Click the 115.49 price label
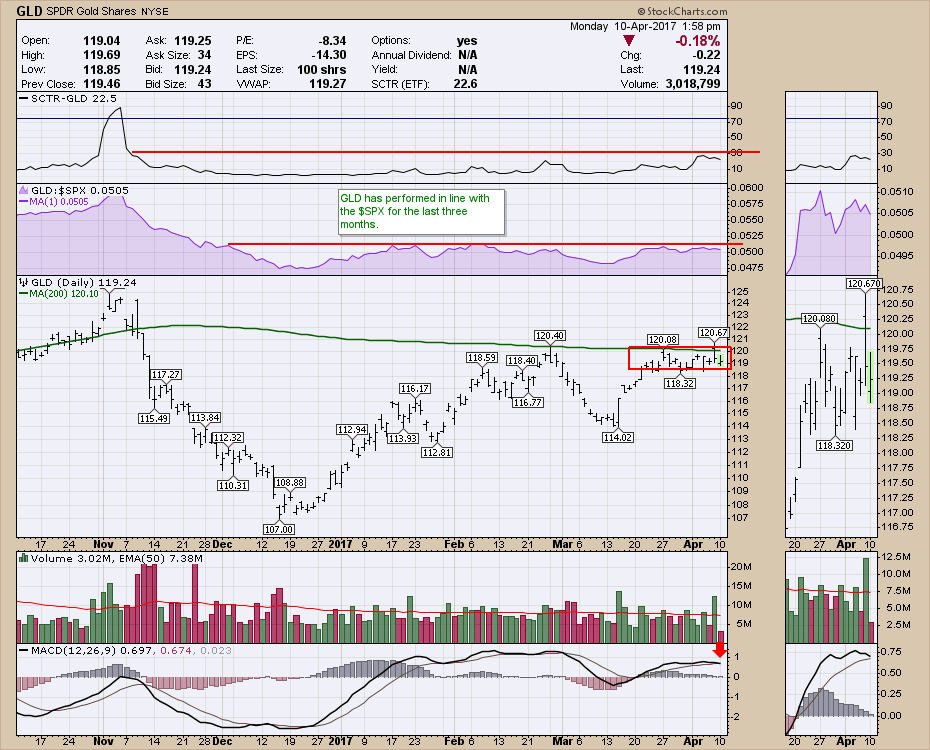Viewport: 930px width, 750px height. (x=154, y=419)
